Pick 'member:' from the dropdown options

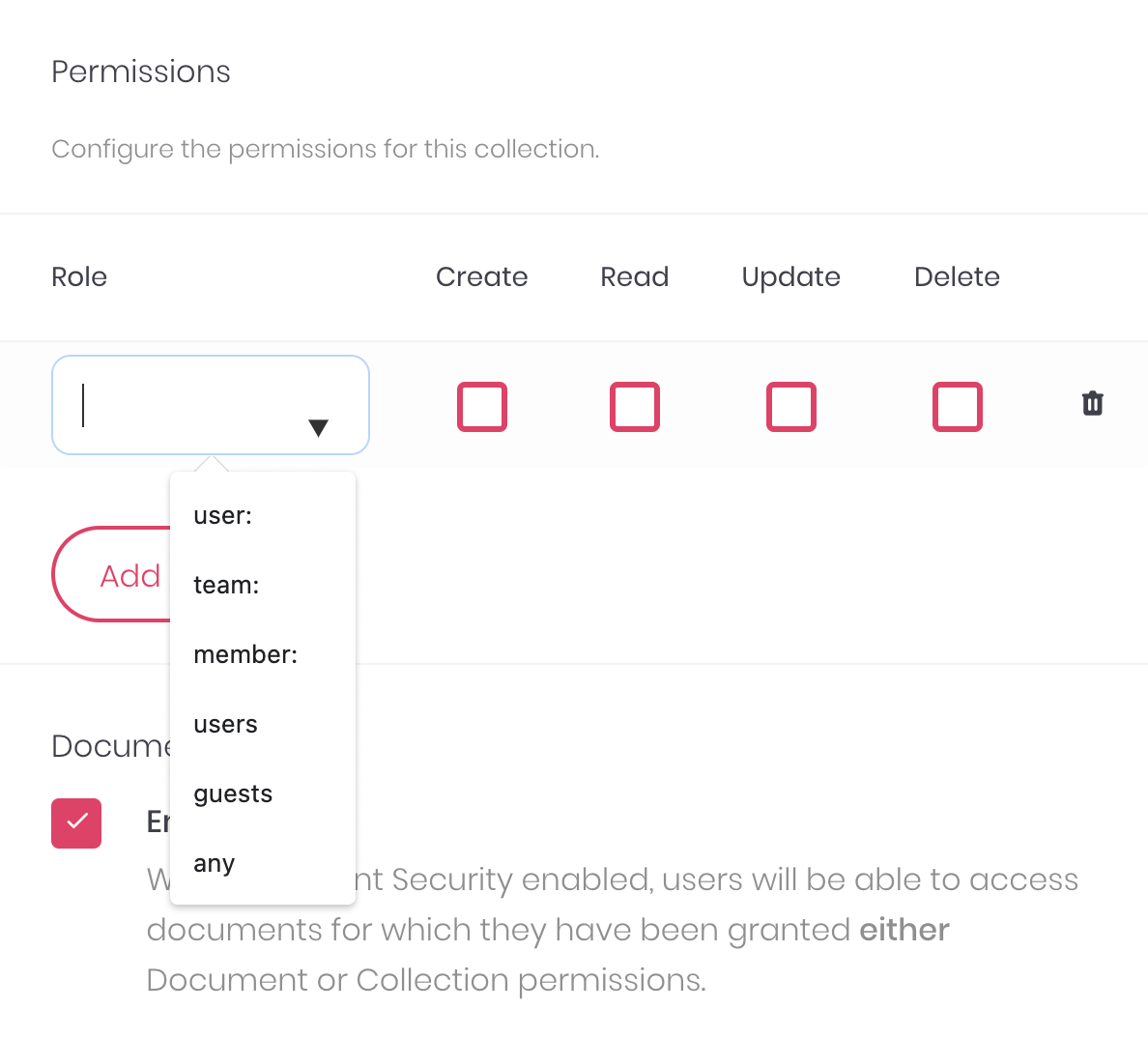click(x=244, y=654)
